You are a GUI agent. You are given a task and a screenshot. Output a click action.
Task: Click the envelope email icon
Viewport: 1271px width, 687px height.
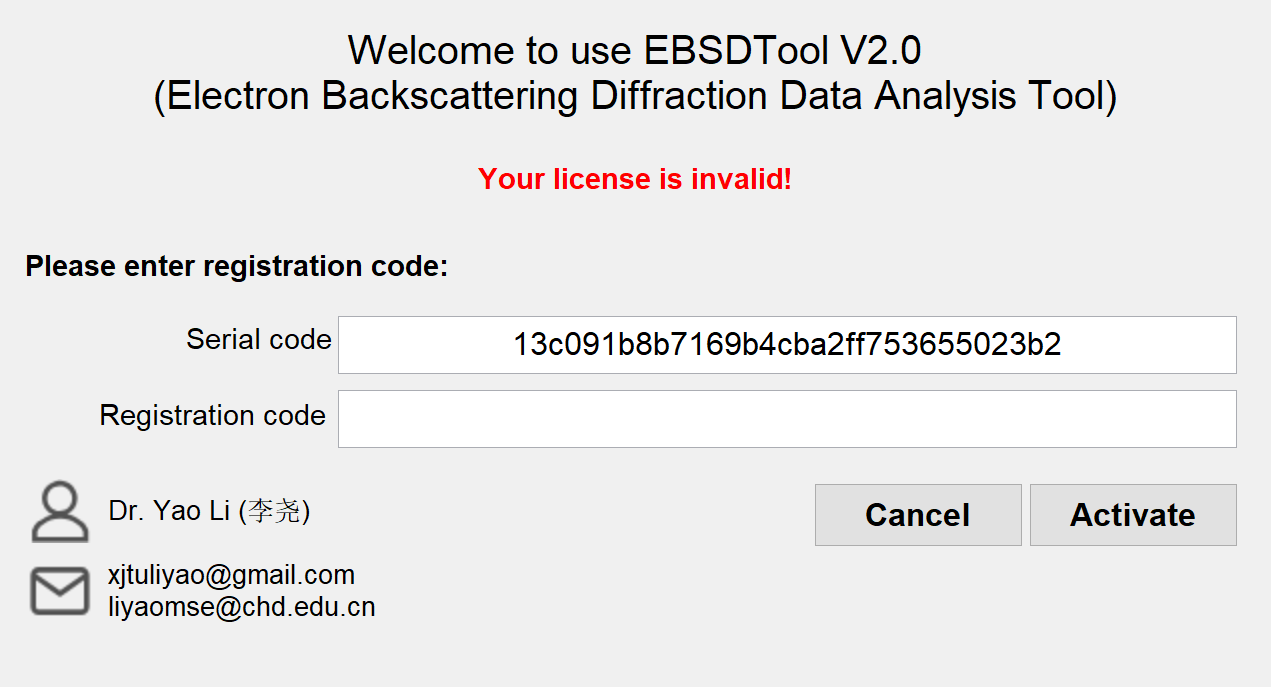pyautogui.click(x=59, y=591)
